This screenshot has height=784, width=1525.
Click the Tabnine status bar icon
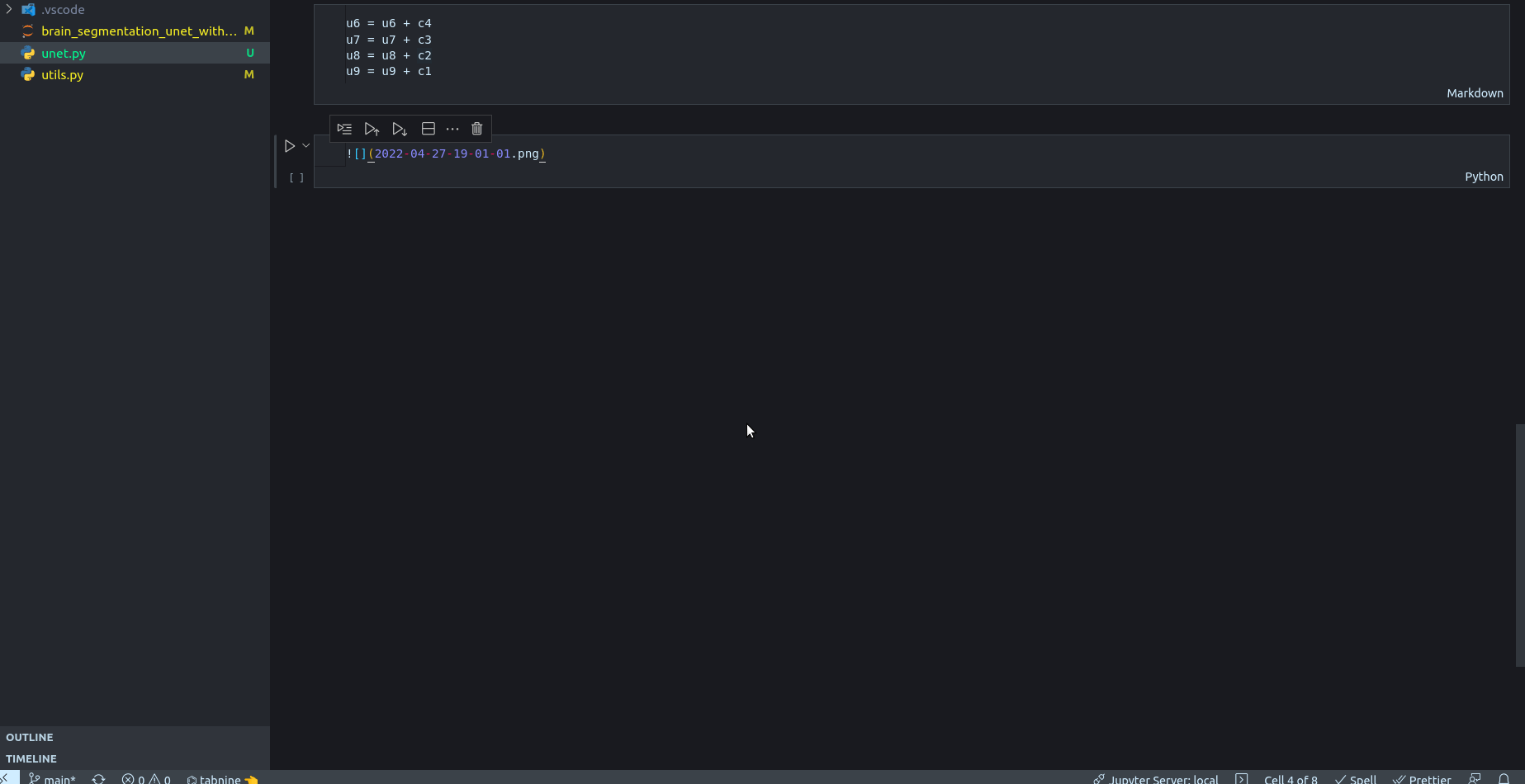221,778
